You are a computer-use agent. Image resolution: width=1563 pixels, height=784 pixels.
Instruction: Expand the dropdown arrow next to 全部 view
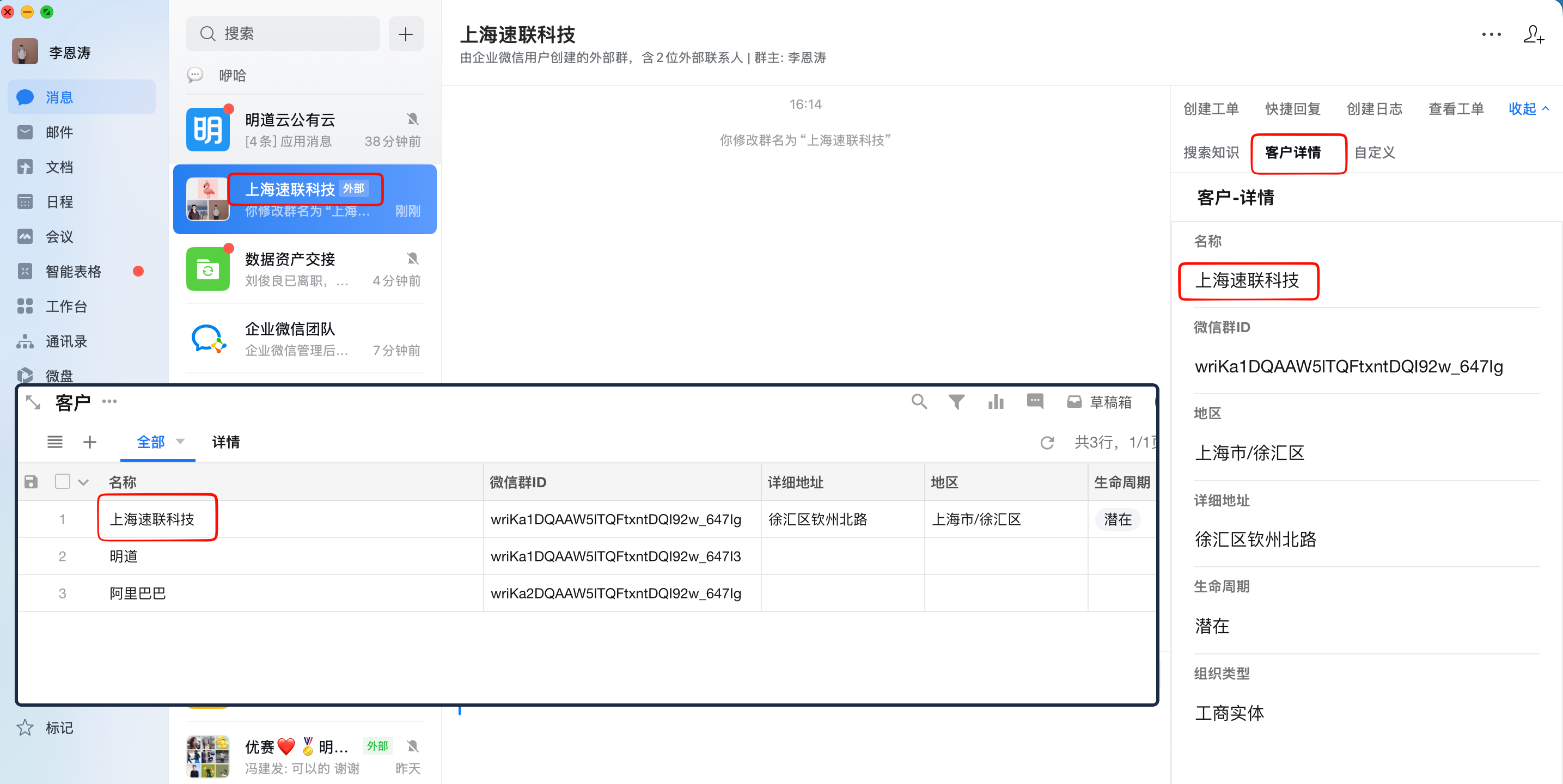coord(180,441)
